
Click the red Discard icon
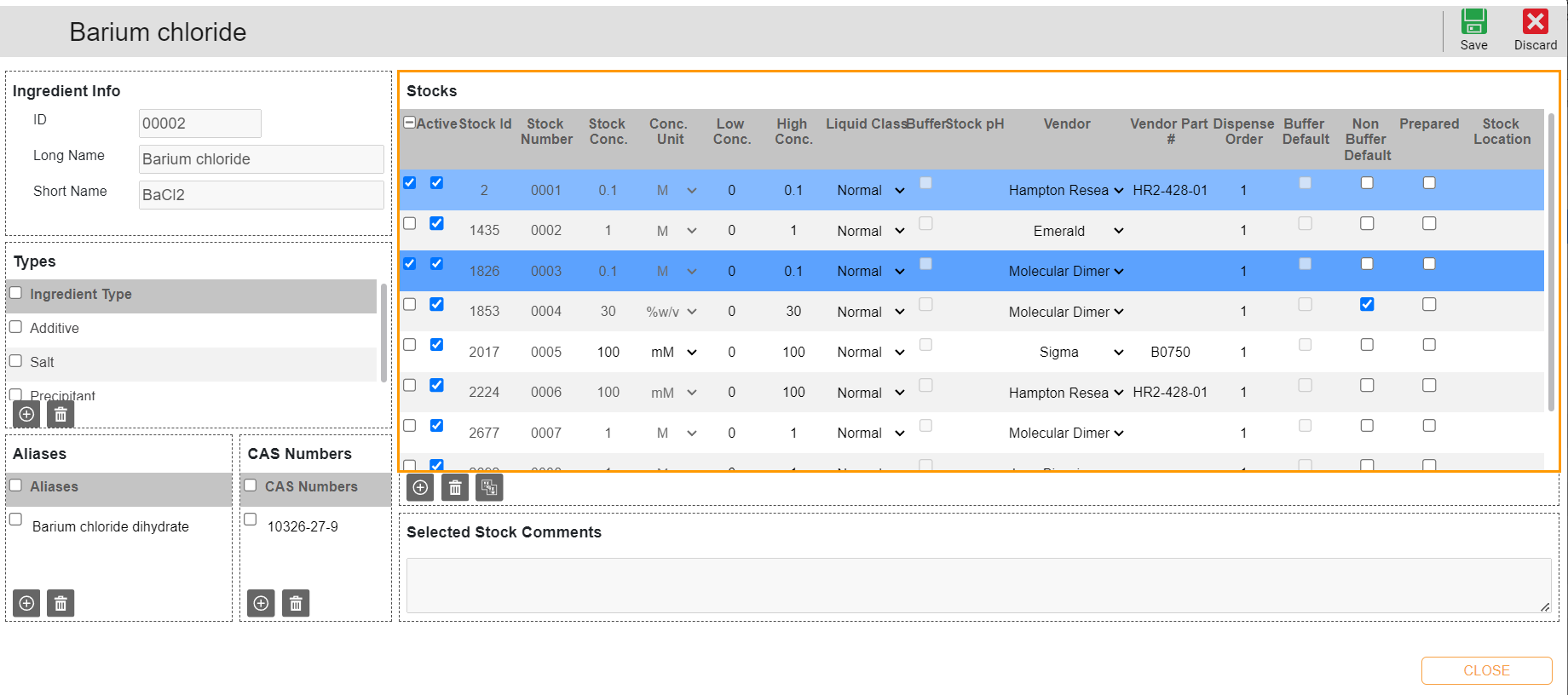(1535, 22)
